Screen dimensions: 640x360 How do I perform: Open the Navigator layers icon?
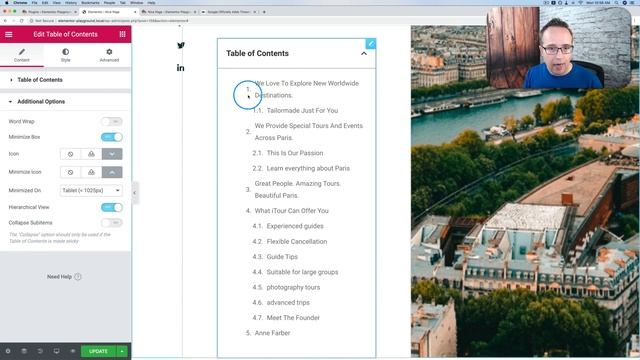pos(24,351)
